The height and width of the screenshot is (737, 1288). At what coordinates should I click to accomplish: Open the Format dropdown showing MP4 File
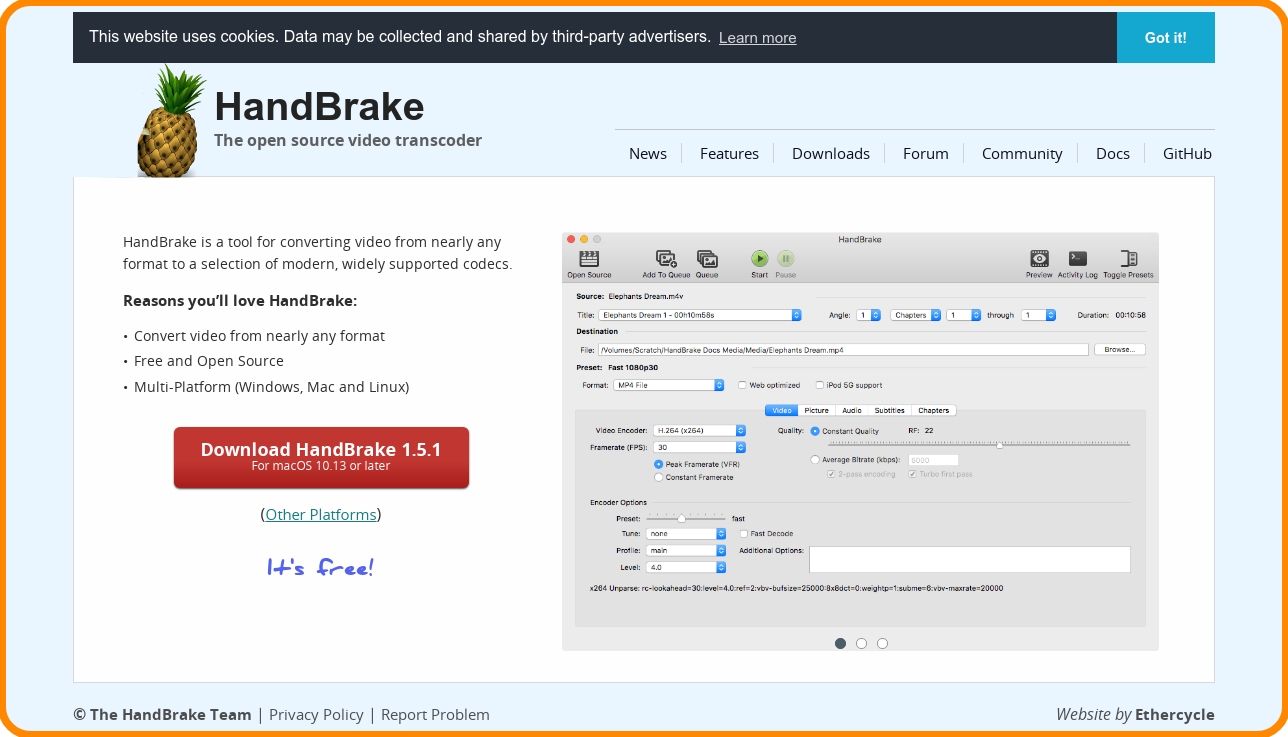[x=669, y=385]
